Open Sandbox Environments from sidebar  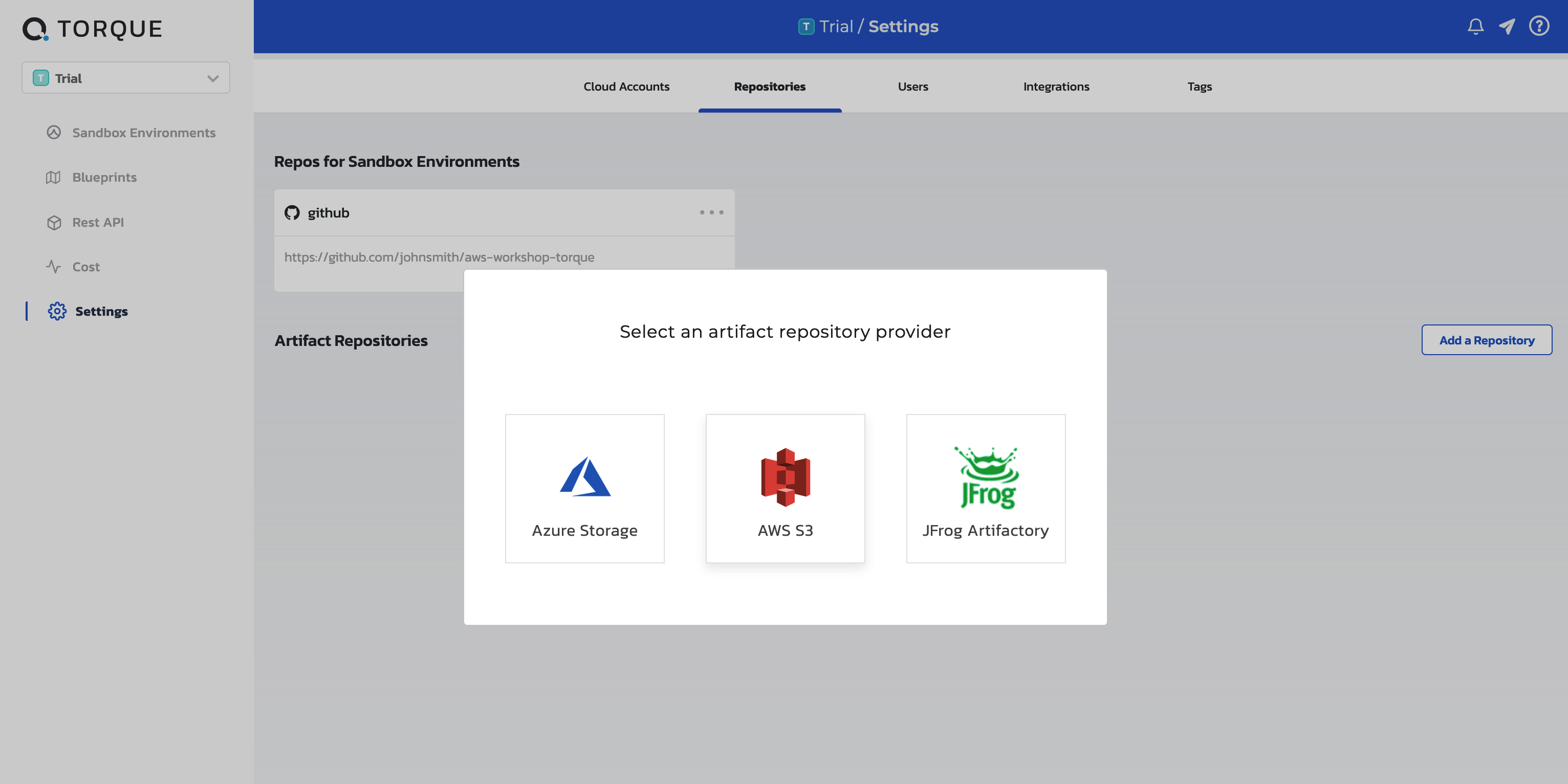click(x=144, y=133)
